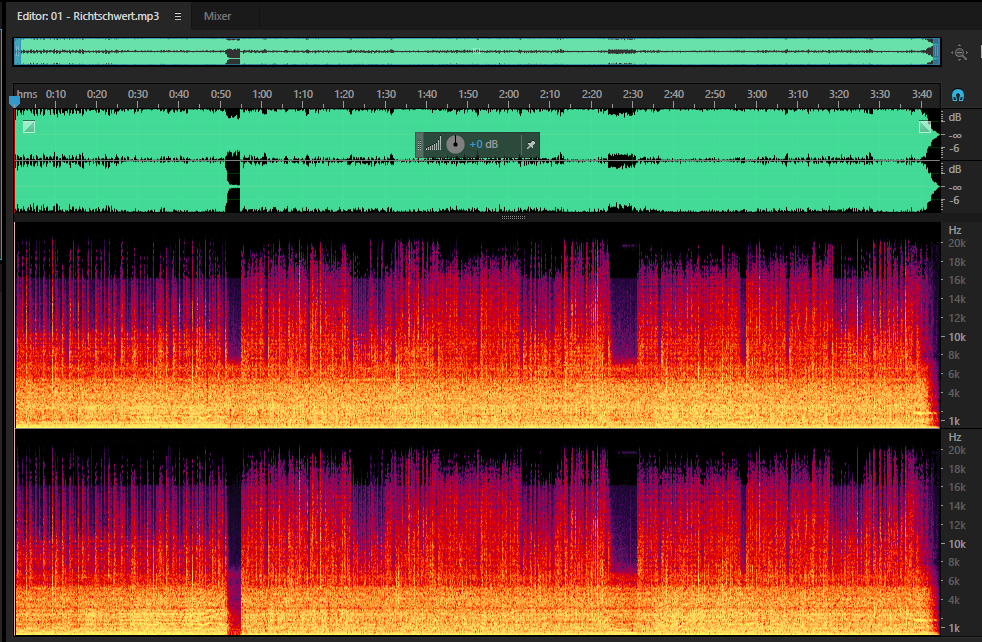Click the 0:30 mark on the ruler
982x642 pixels.
click(138, 94)
